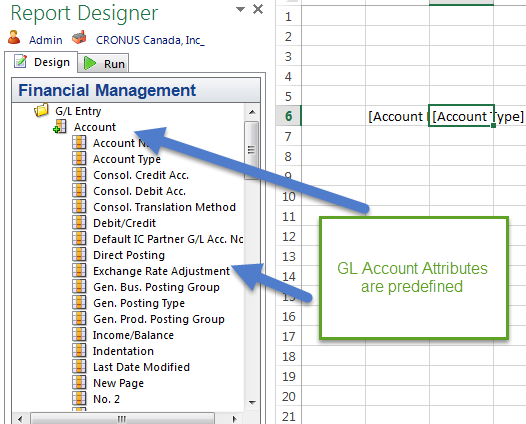Click the tree scroll up arrow
Viewport: 526px width, 424px height.
tap(252, 112)
